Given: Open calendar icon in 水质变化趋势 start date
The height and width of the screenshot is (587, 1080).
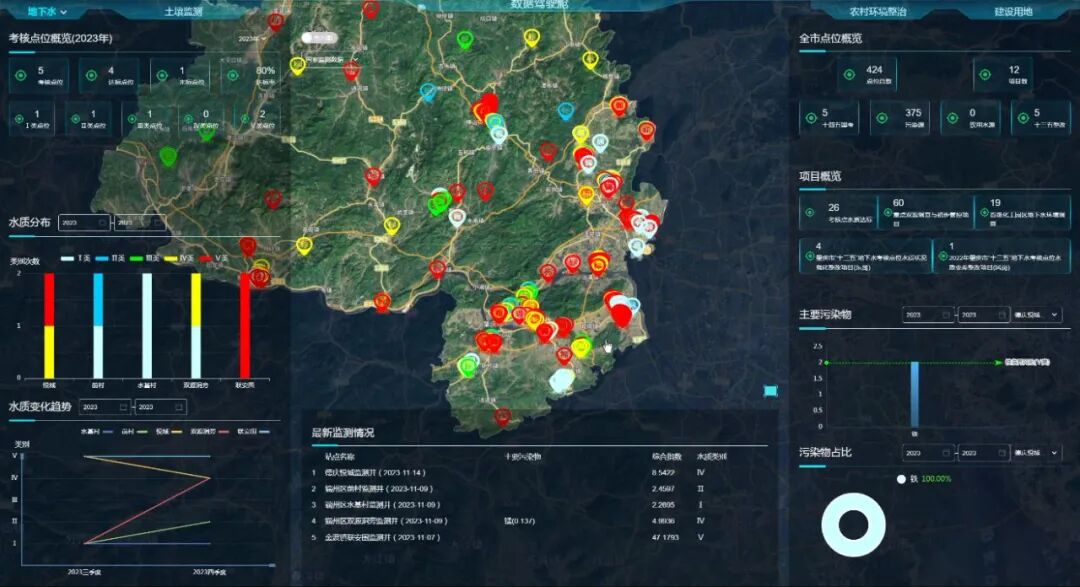Looking at the screenshot, I should (123, 407).
